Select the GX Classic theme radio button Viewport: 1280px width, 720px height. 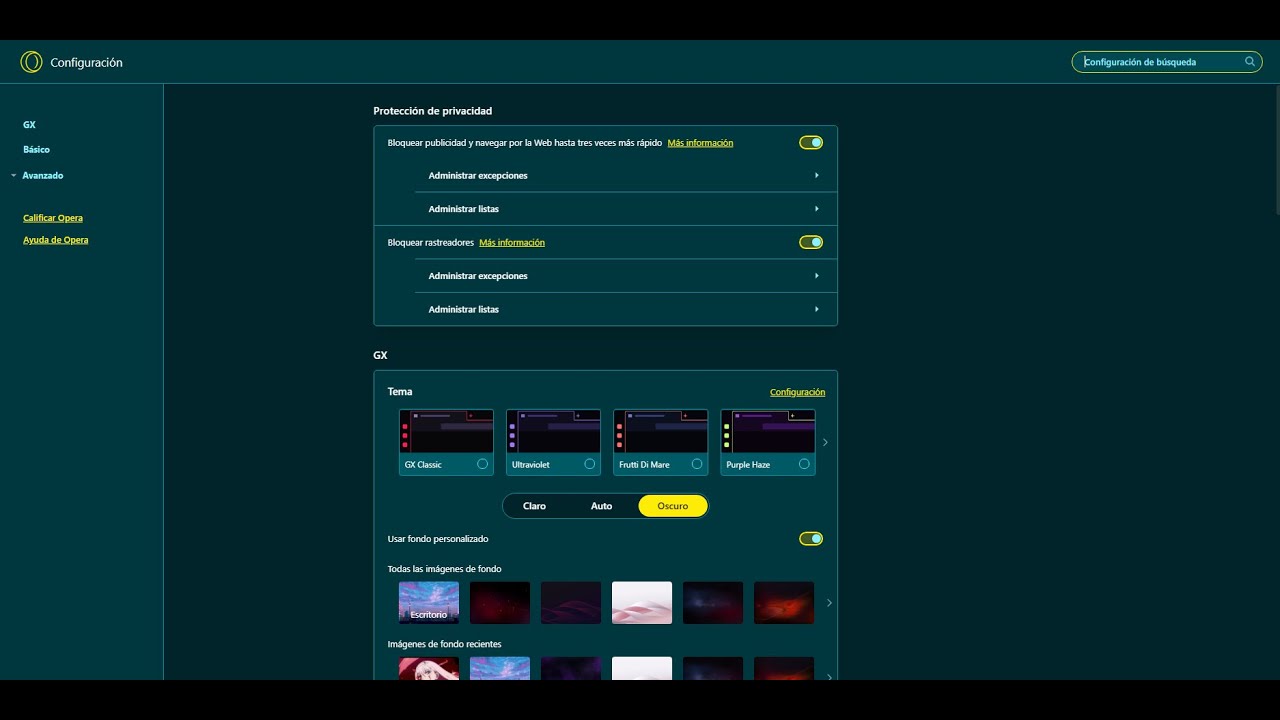pos(483,464)
